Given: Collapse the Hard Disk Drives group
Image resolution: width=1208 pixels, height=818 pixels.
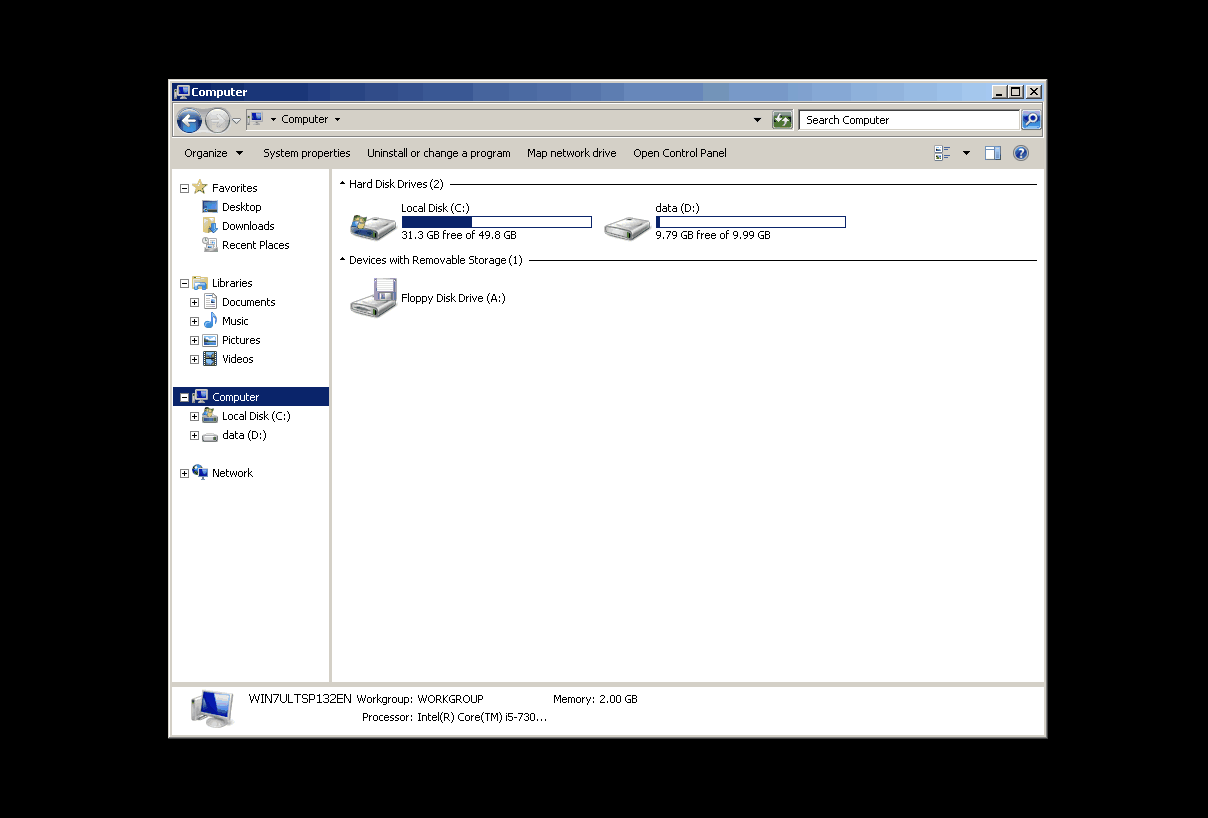Looking at the screenshot, I should [343, 184].
